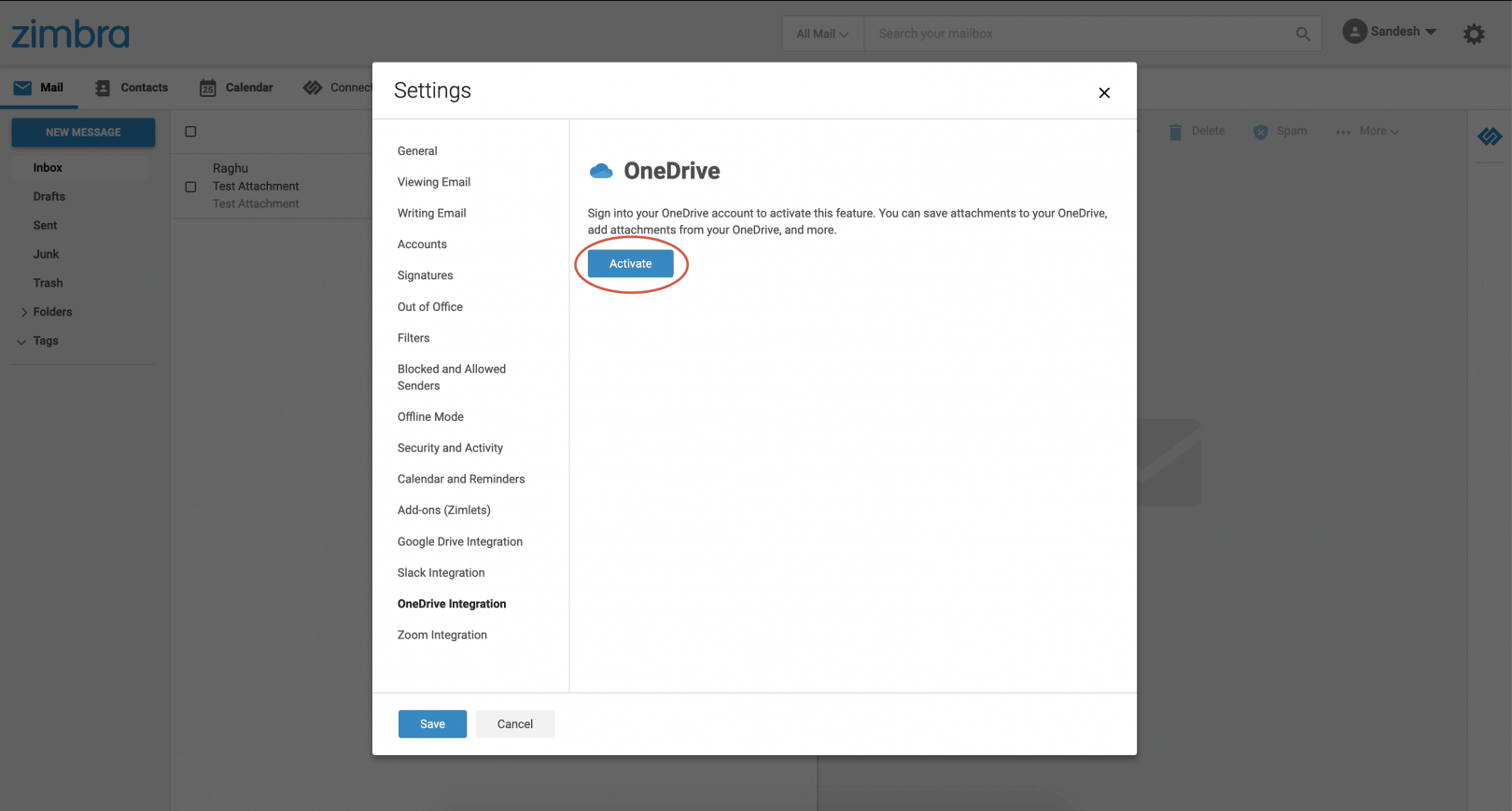Switch to the Connect tab
Screen dimensions: 1512x811
tap(338, 88)
